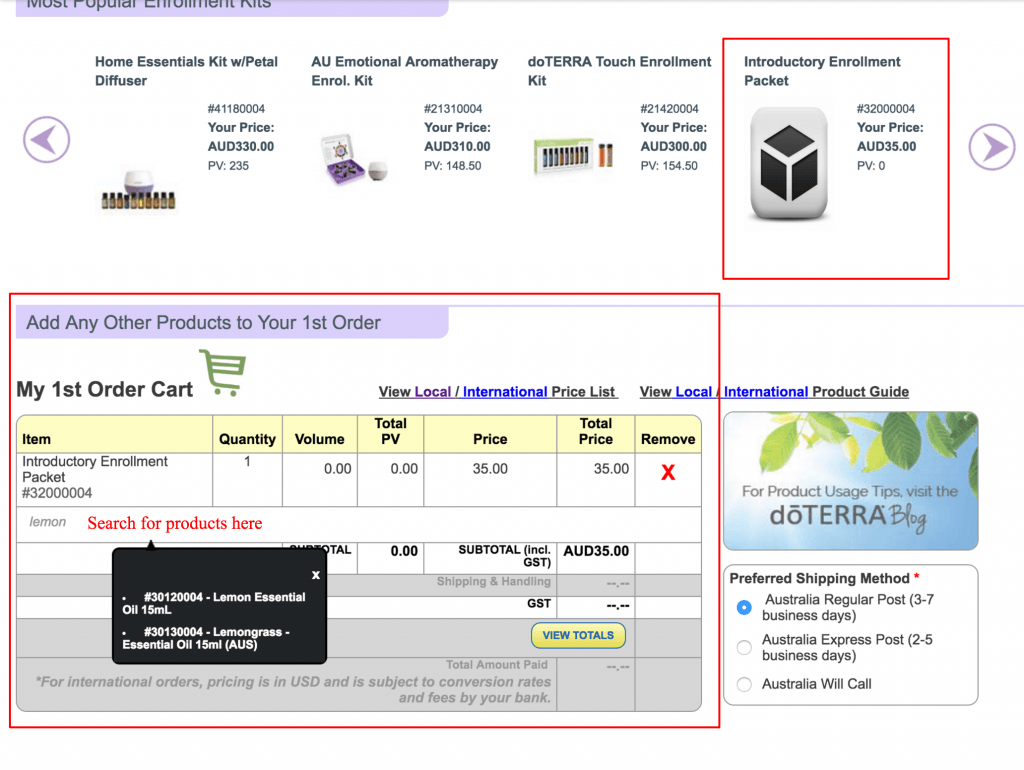Close the lemon search suggestions popup
This screenshot has height=770, width=1024.
tap(315, 575)
